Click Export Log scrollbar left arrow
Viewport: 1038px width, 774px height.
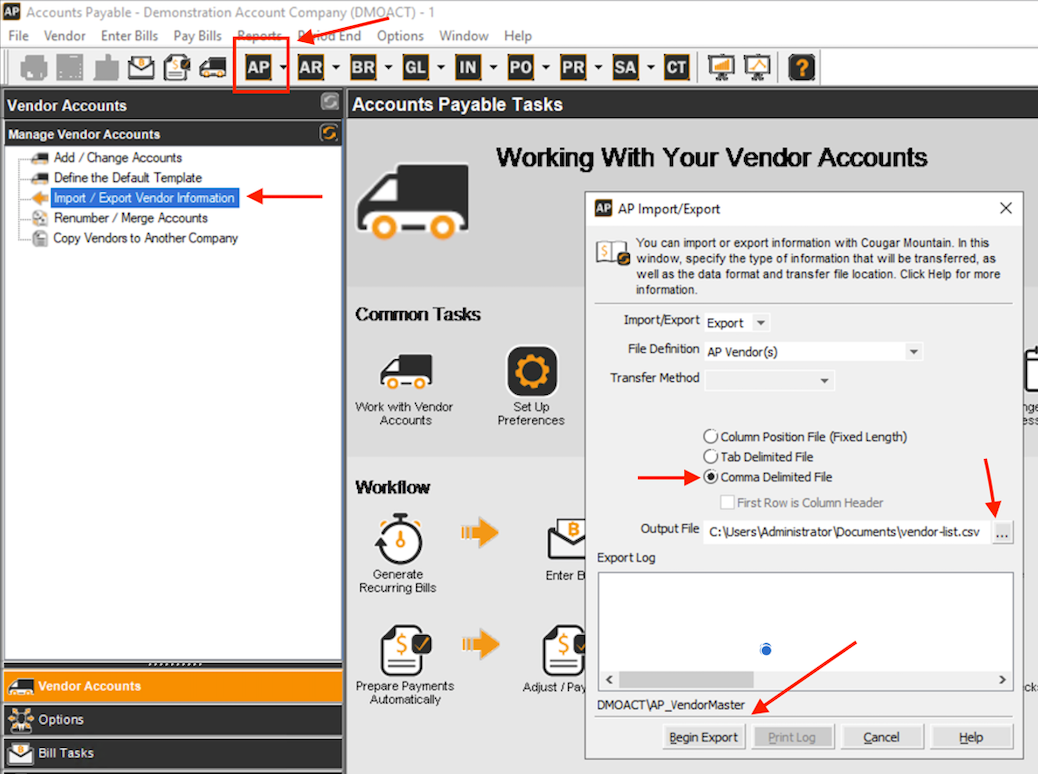coord(609,679)
